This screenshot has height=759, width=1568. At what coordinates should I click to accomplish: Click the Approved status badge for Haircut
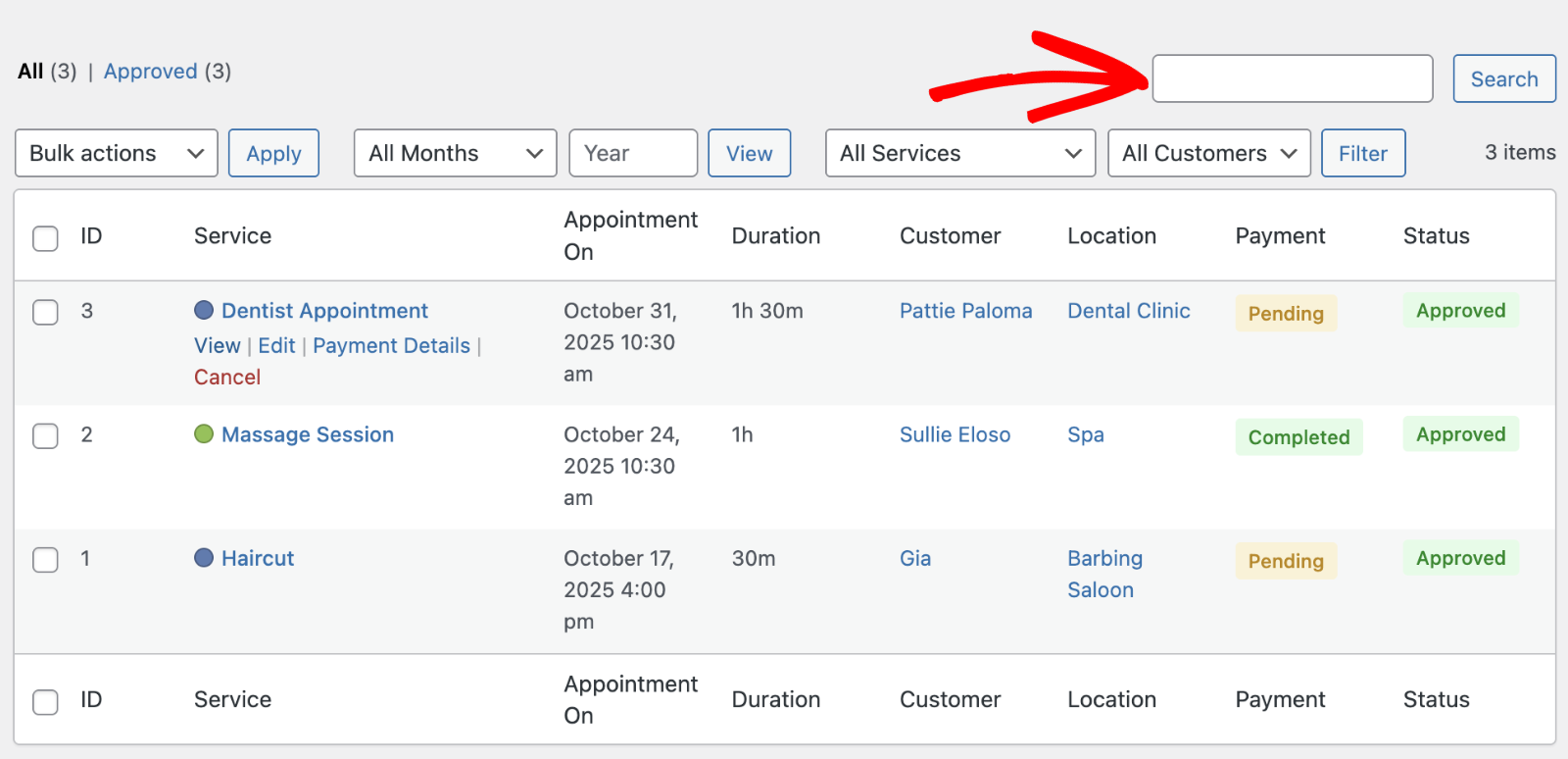pyautogui.click(x=1461, y=558)
